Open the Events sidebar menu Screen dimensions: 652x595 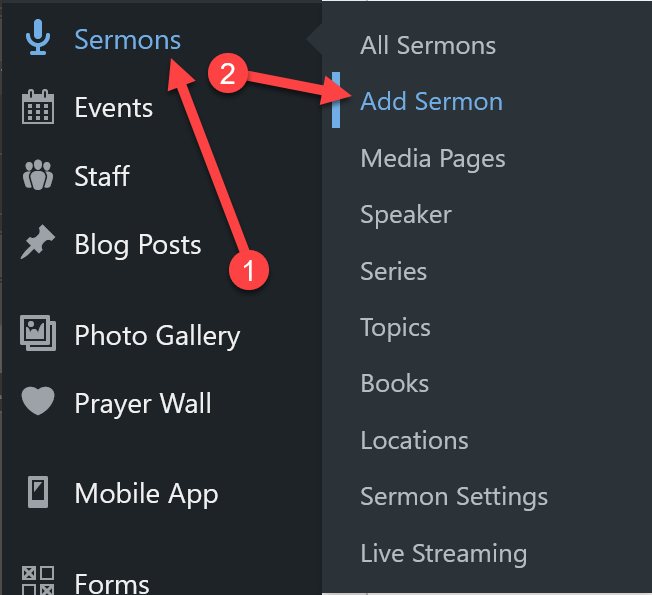coord(113,108)
